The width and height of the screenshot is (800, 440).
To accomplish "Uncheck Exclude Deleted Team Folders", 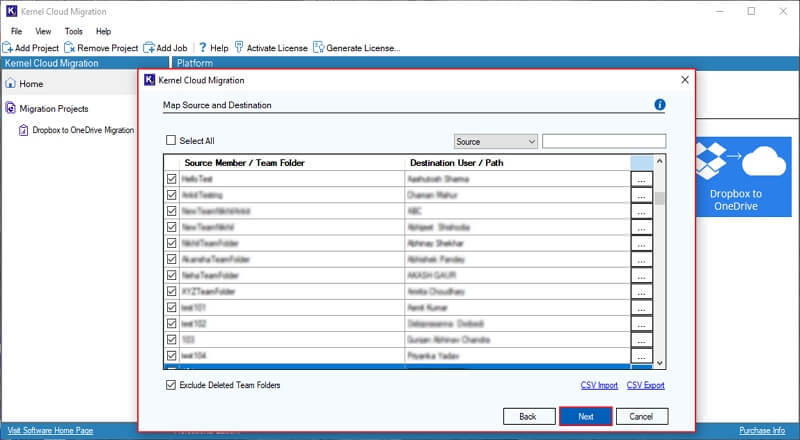I will [171, 385].
